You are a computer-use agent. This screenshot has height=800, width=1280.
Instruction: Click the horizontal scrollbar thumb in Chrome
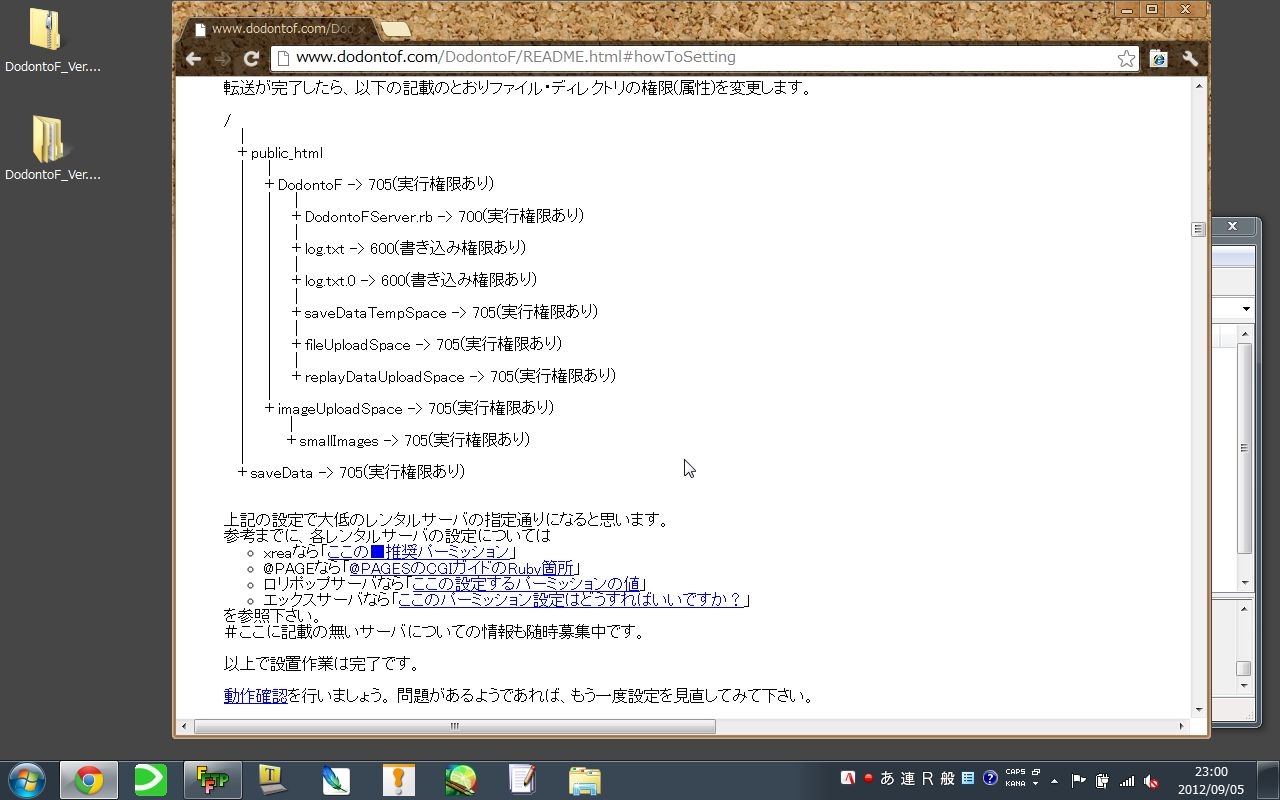tap(454, 726)
